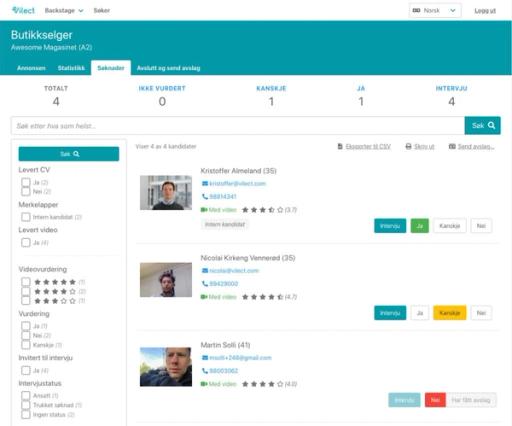Click the Send avslag envelope icon
Image resolution: width=512 pixels, height=426 pixels.
click(452, 147)
